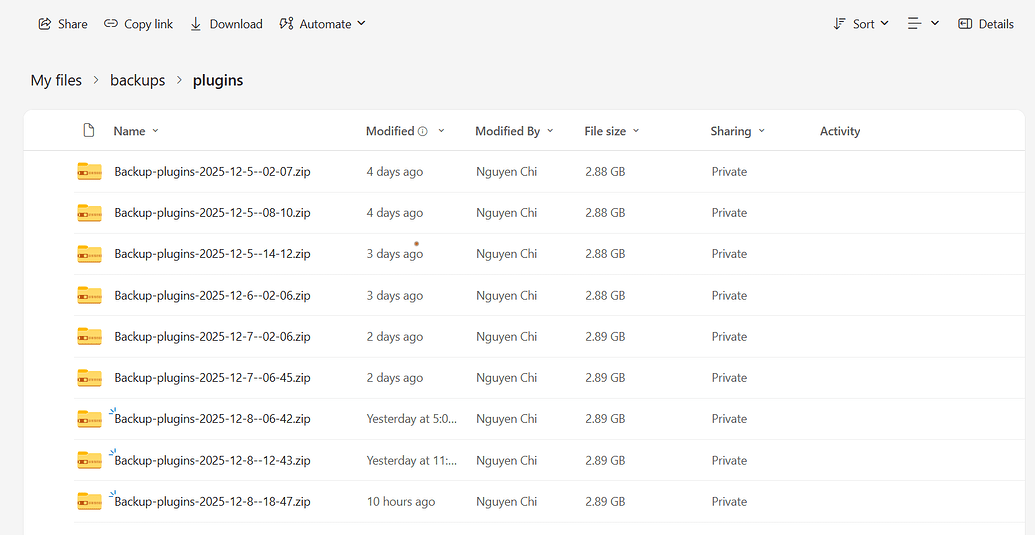This screenshot has width=1035, height=535.
Task: Open the view layout options dropdown
Action: point(923,24)
